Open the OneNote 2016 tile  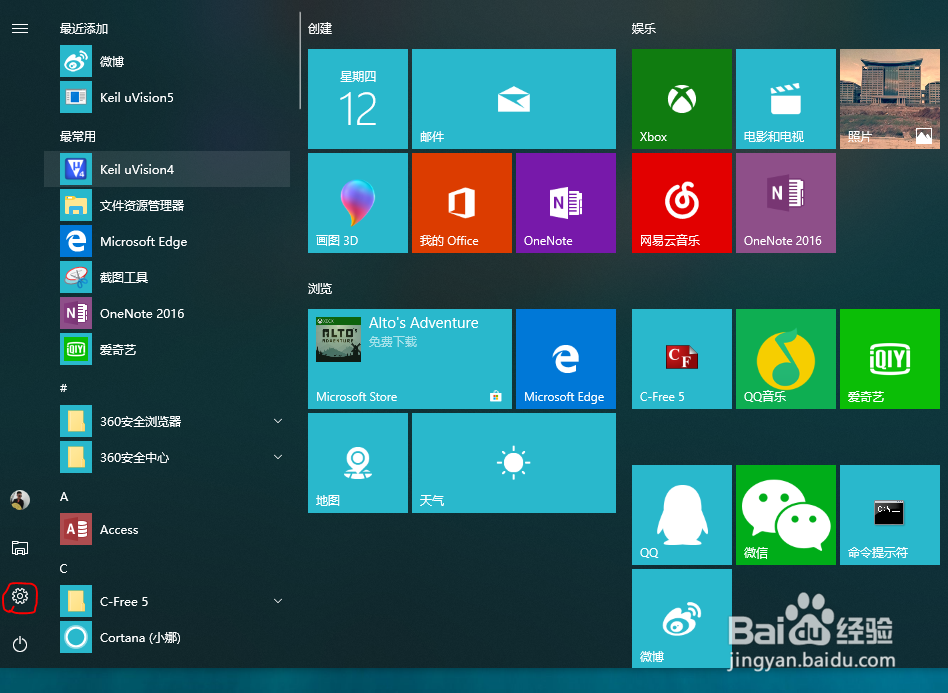coord(786,203)
